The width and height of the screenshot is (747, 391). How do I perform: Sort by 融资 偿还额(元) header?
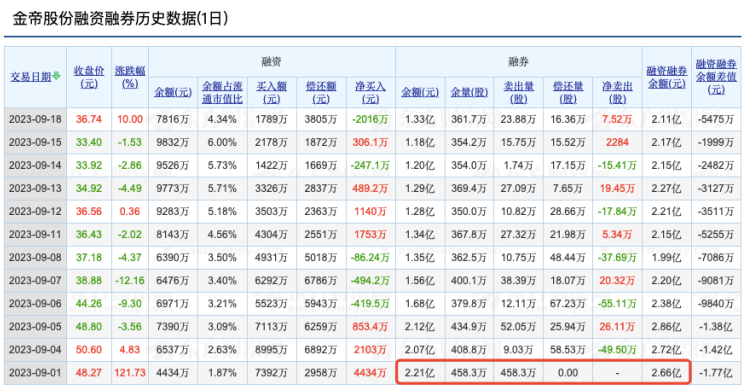pyautogui.click(x=321, y=92)
